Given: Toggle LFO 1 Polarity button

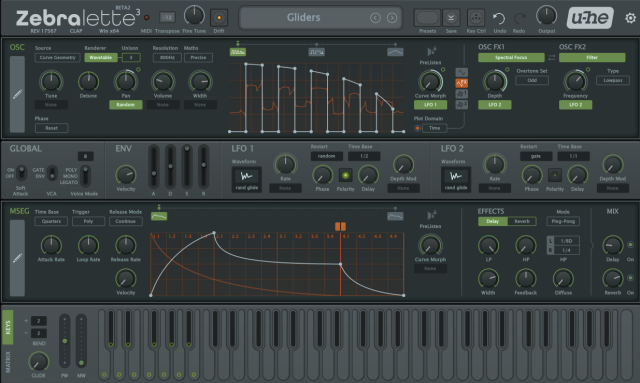Looking at the screenshot, I should click(345, 175).
